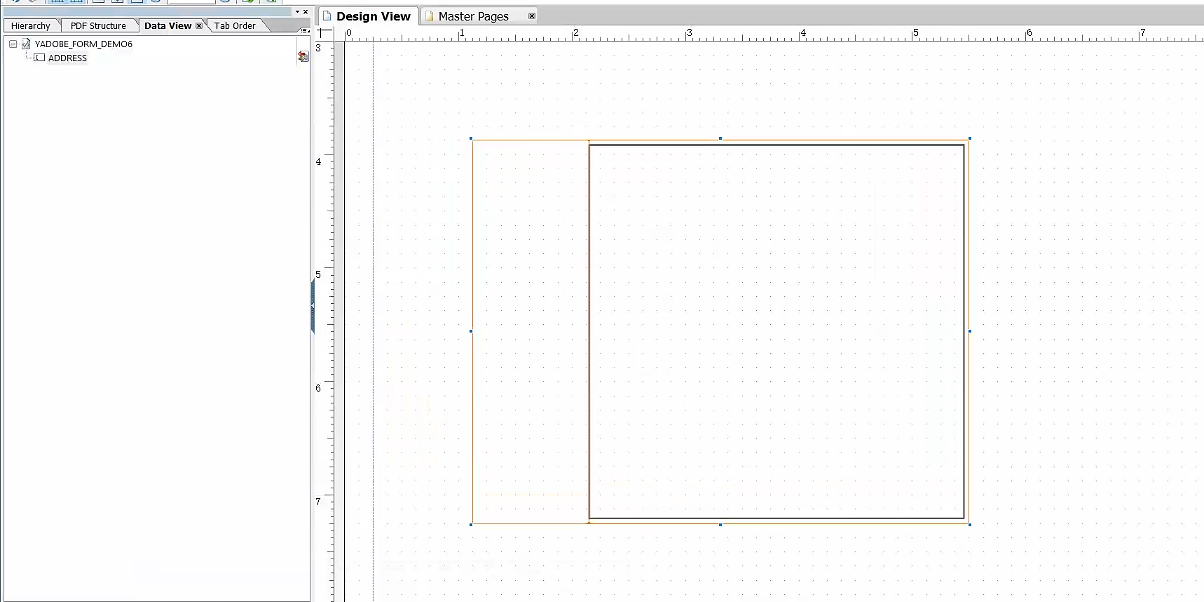Screen dimensions: 1204x602
Task: Switch to the Tab Order tab
Action: 236,25
